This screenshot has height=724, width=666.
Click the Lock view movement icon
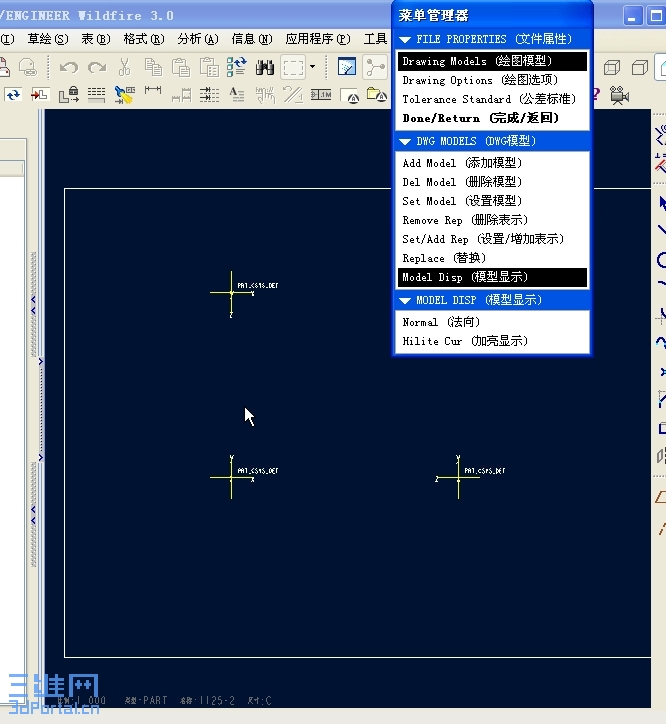pyautogui.click(x=69, y=95)
